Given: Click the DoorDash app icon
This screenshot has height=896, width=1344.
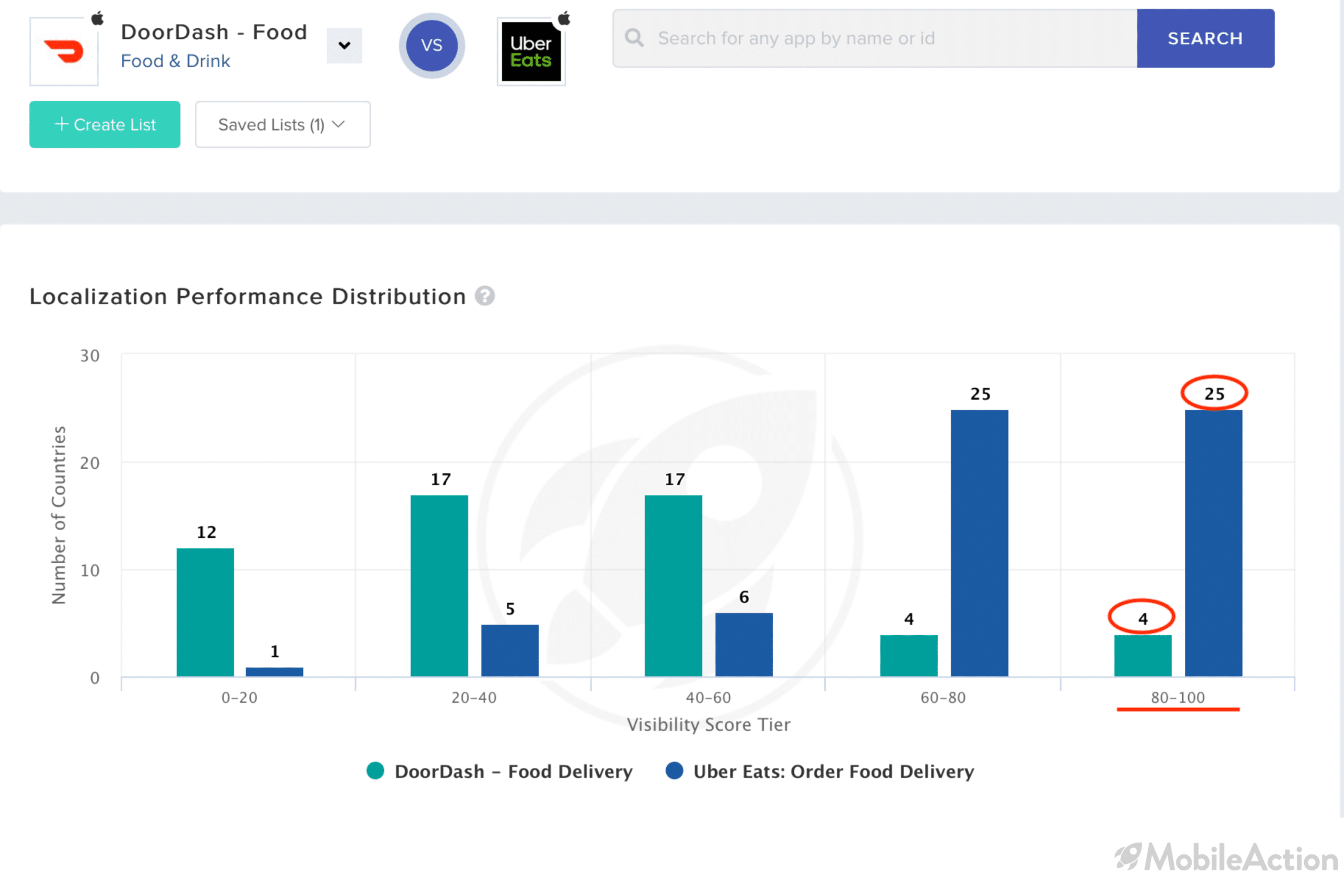Looking at the screenshot, I should pos(64,51).
